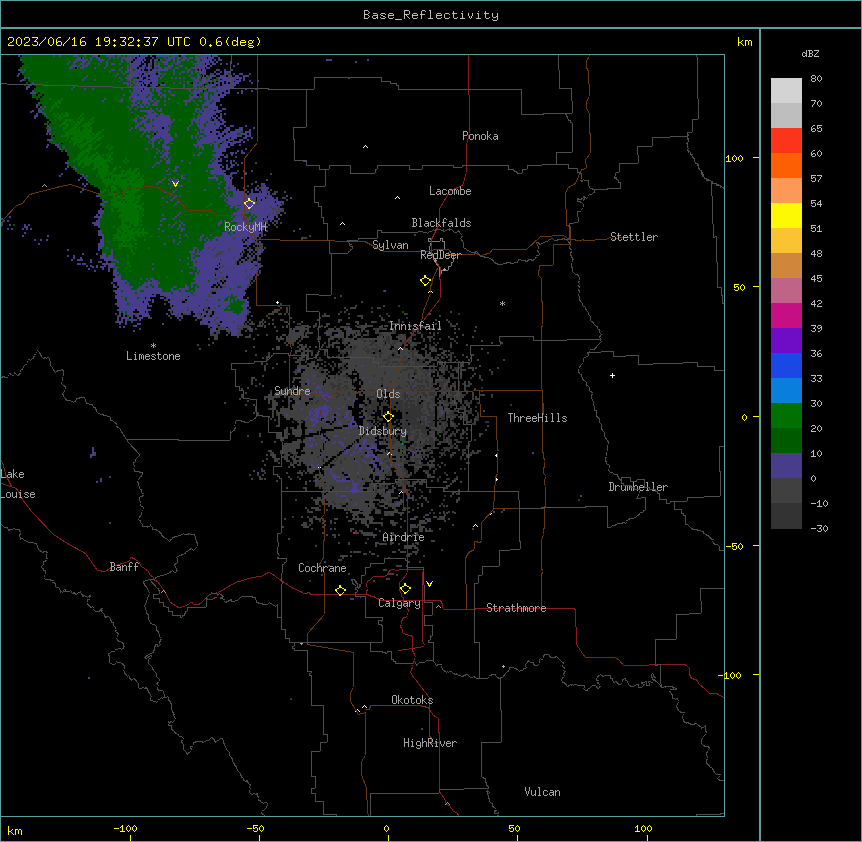This screenshot has height=842, width=862.
Task: Click the white plus marker north of Drumheller
Action: tap(612, 375)
